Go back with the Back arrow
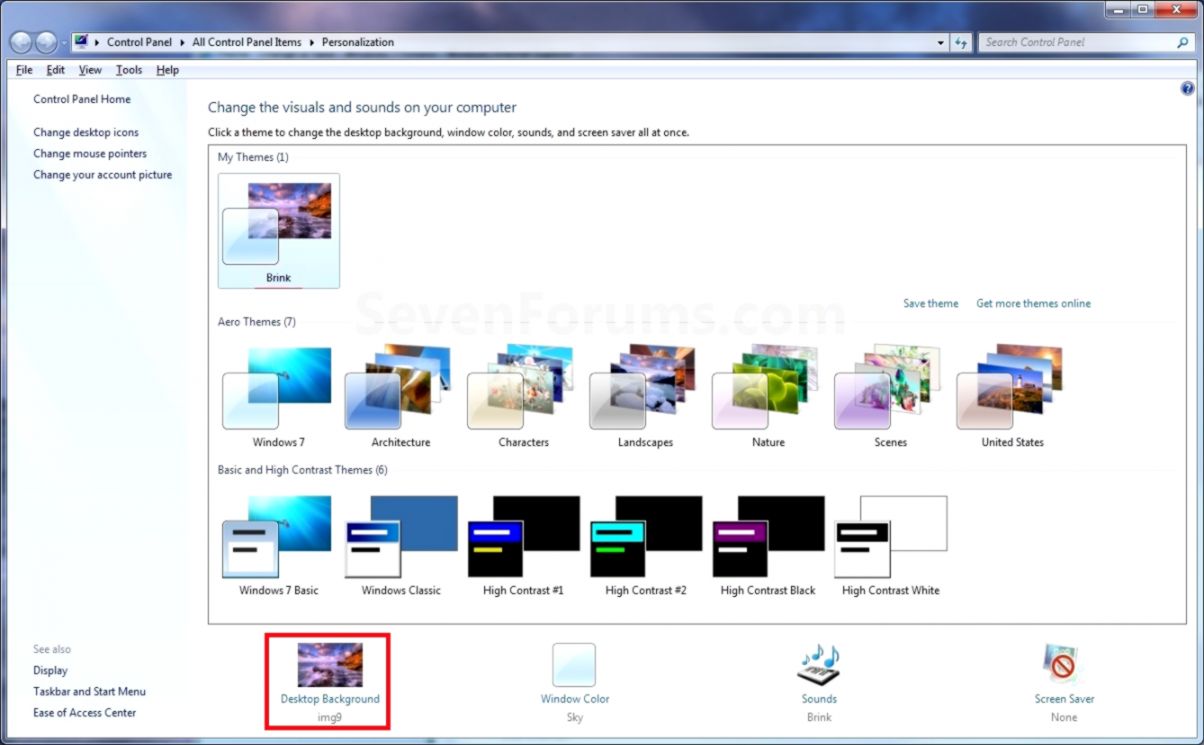1204x745 pixels. tap(22, 43)
